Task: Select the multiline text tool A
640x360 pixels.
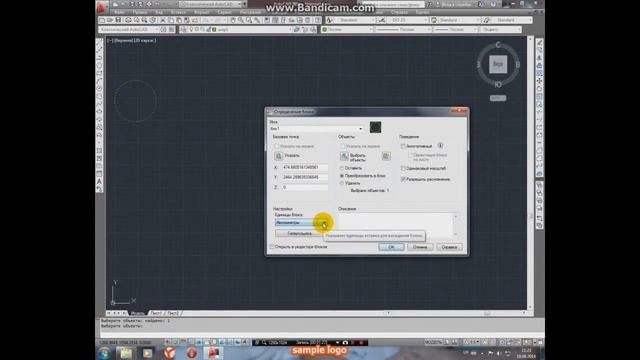Action: [99, 181]
